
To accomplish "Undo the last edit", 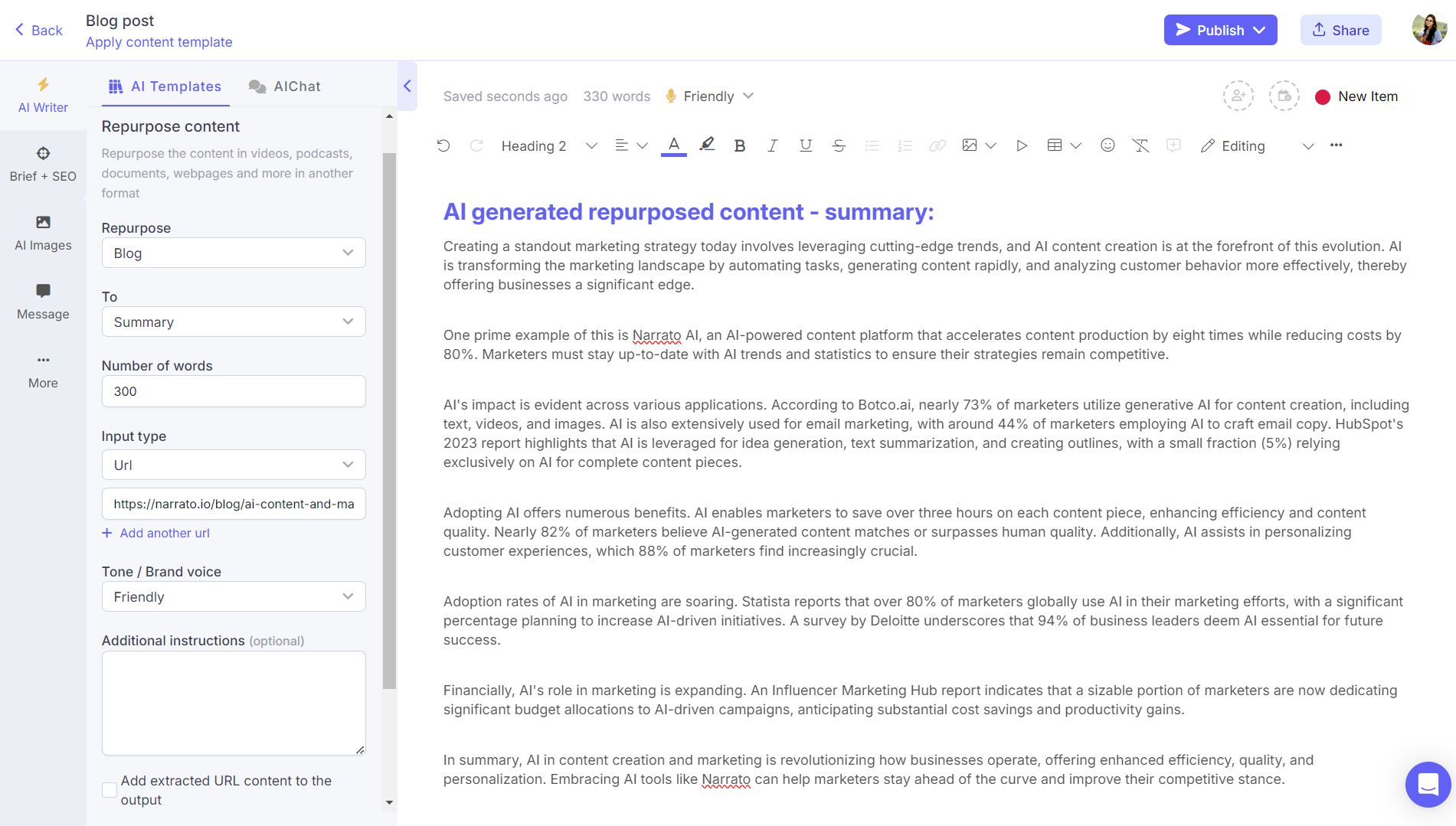I will click(443, 145).
